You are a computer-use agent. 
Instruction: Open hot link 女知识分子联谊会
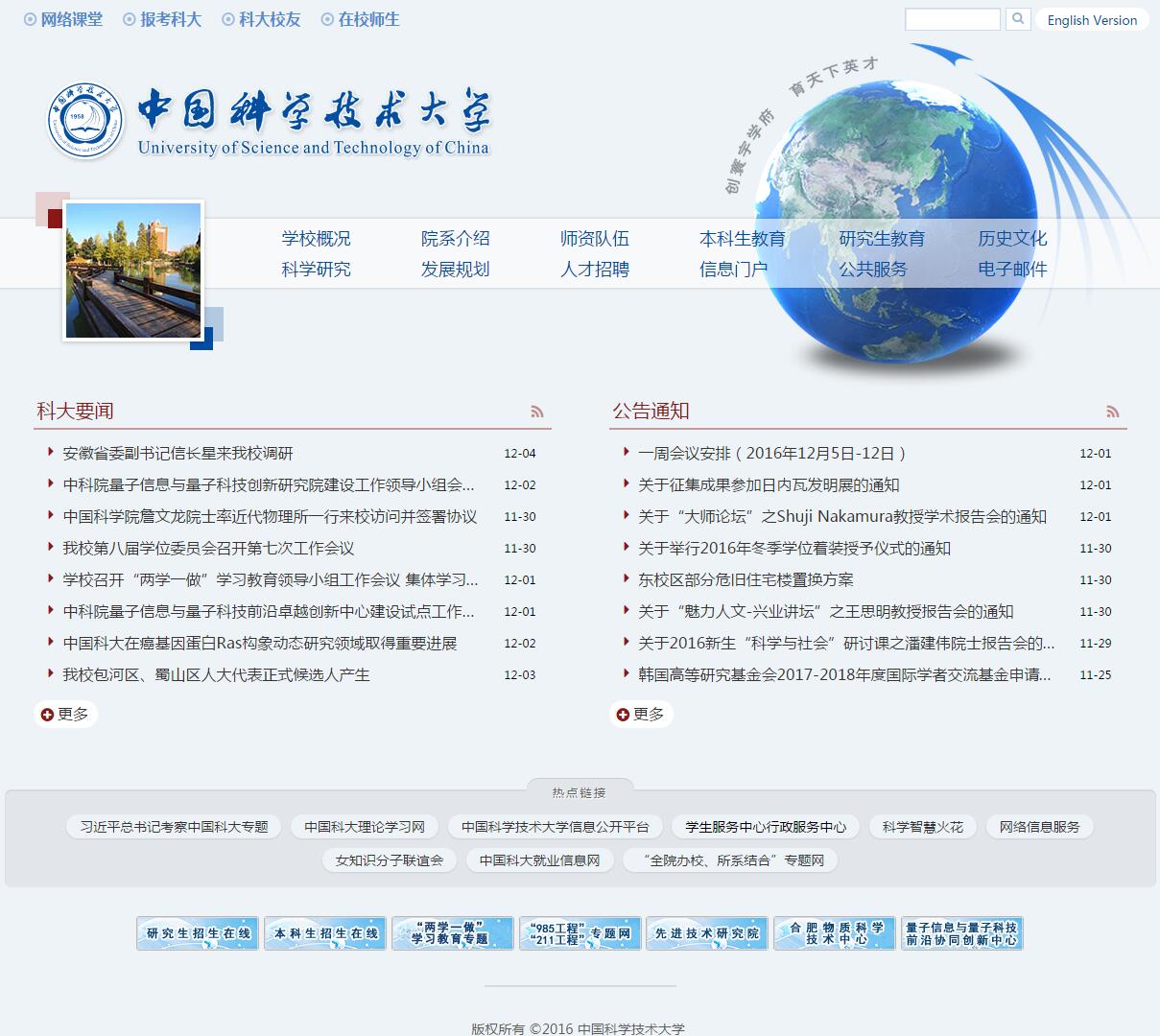coord(390,860)
